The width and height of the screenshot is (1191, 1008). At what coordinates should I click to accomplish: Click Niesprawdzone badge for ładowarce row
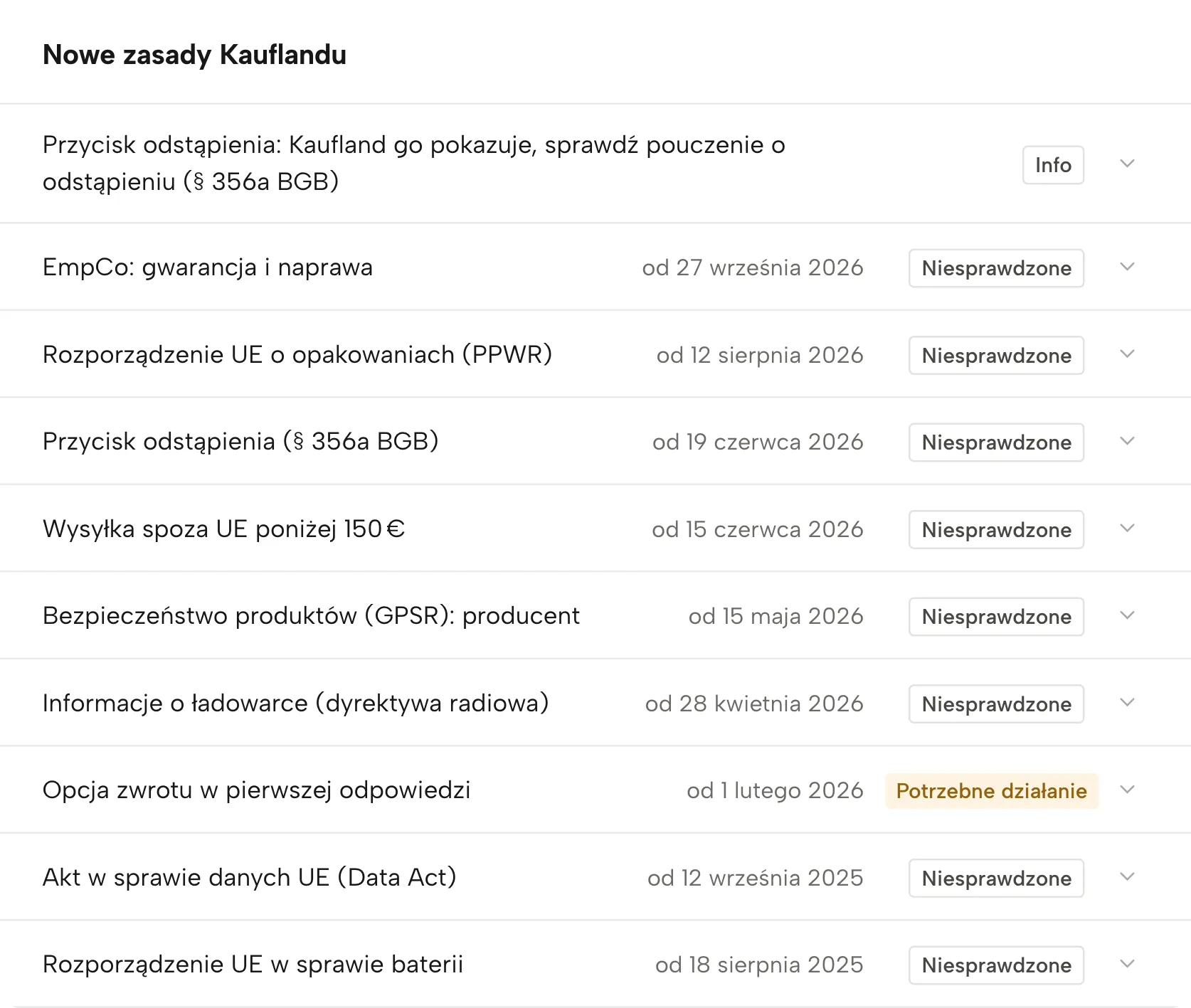(996, 704)
